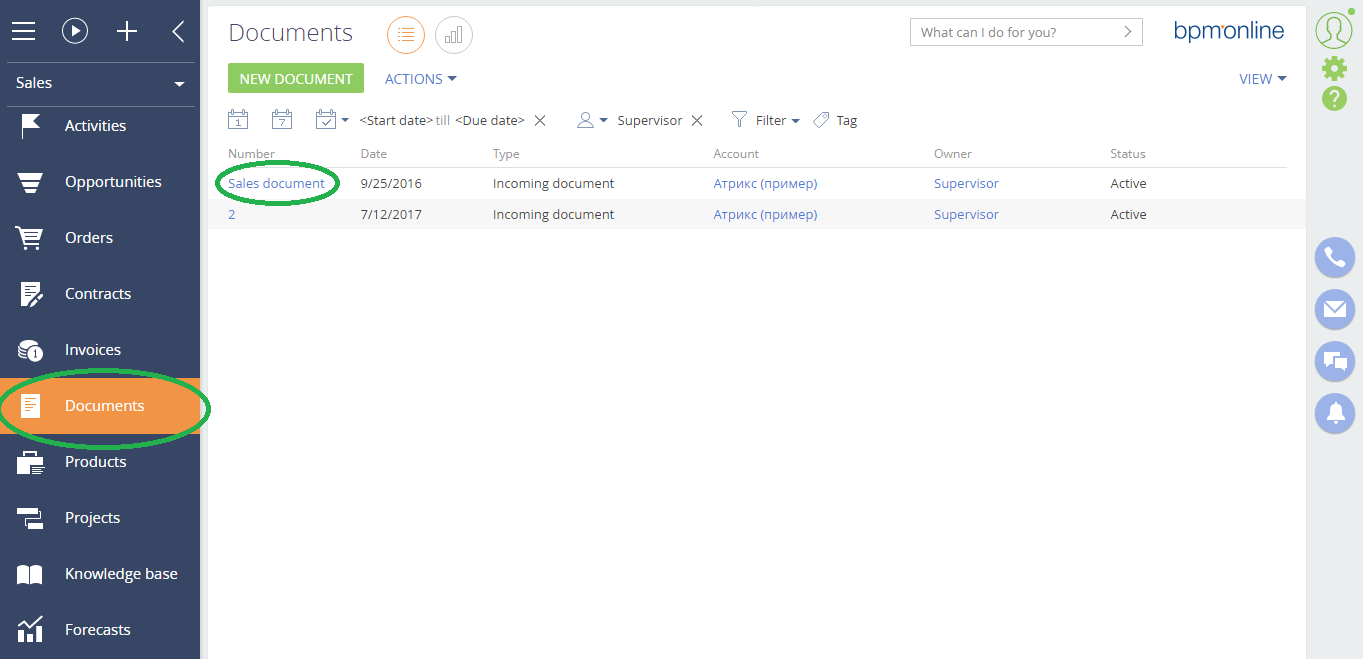Viewport: 1363px width, 659px height.
Task: Submit command line with arrow button
Action: pos(1129,32)
